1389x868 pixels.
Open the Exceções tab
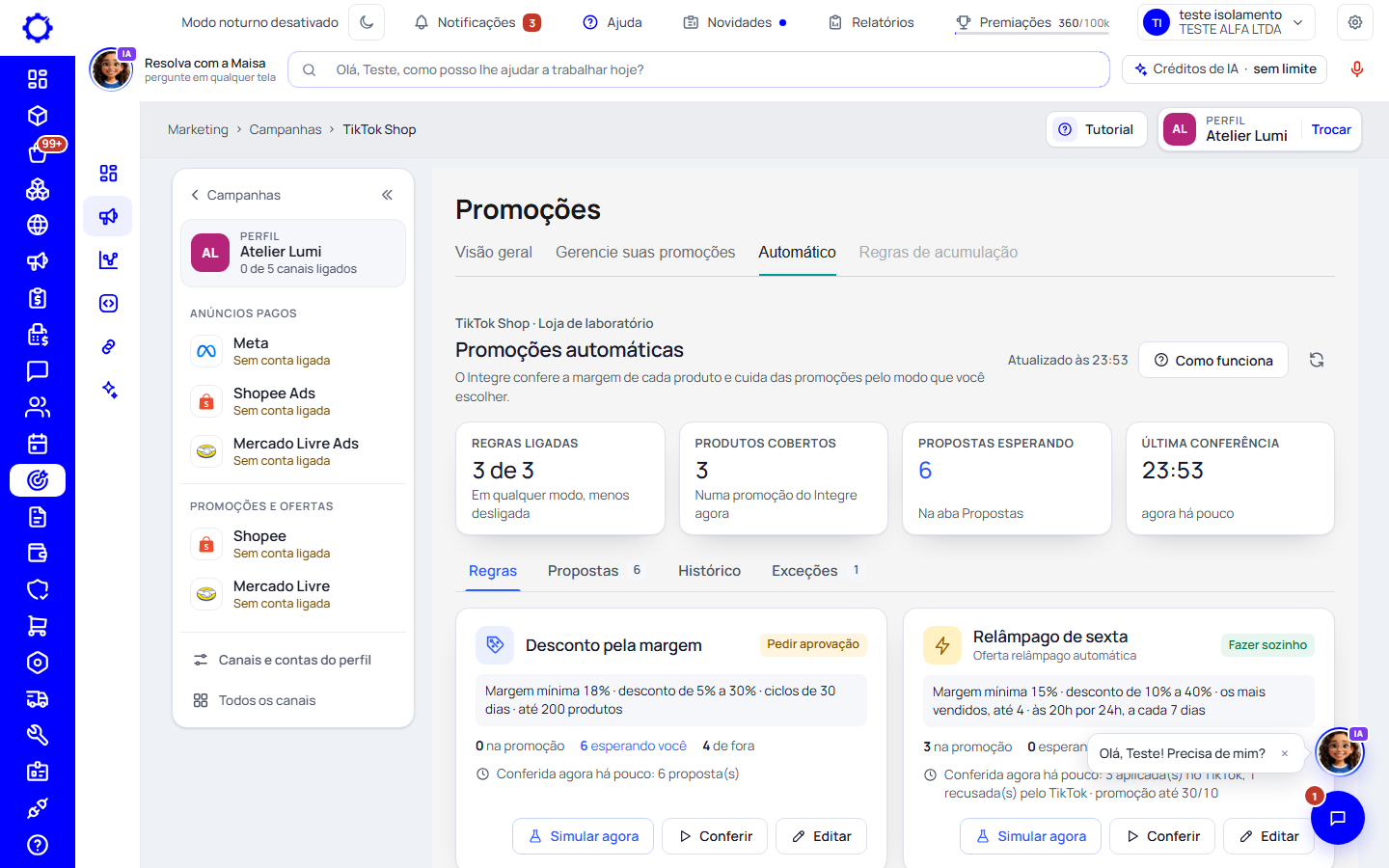tap(816, 571)
